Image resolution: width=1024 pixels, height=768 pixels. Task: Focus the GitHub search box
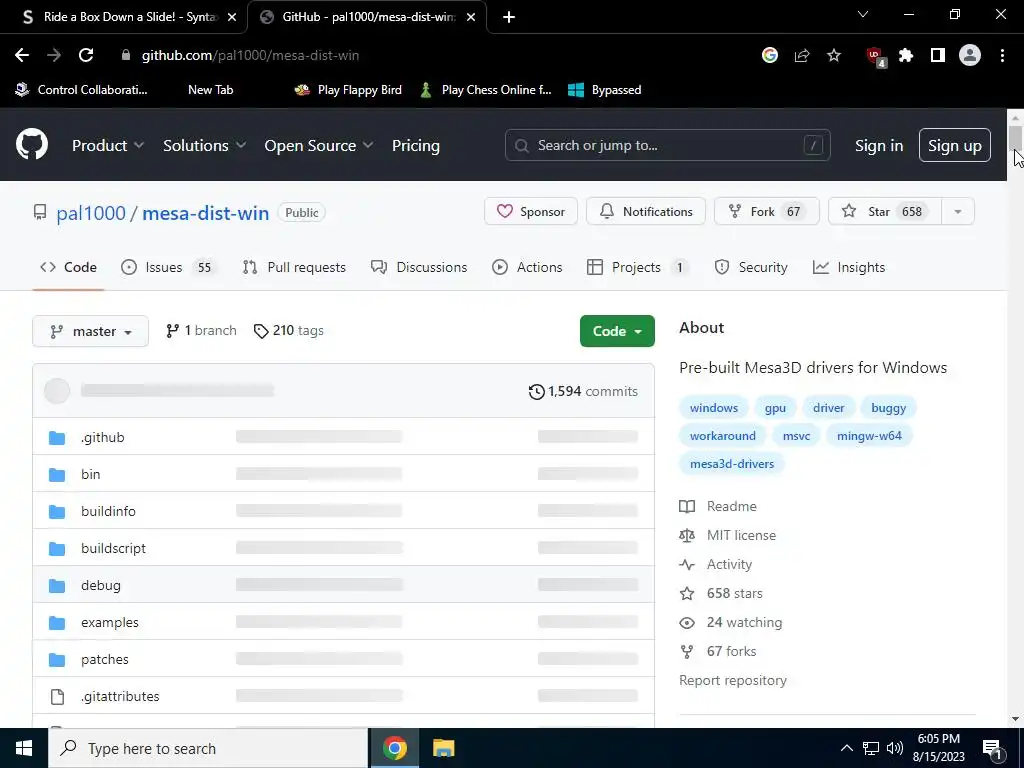[667, 145]
